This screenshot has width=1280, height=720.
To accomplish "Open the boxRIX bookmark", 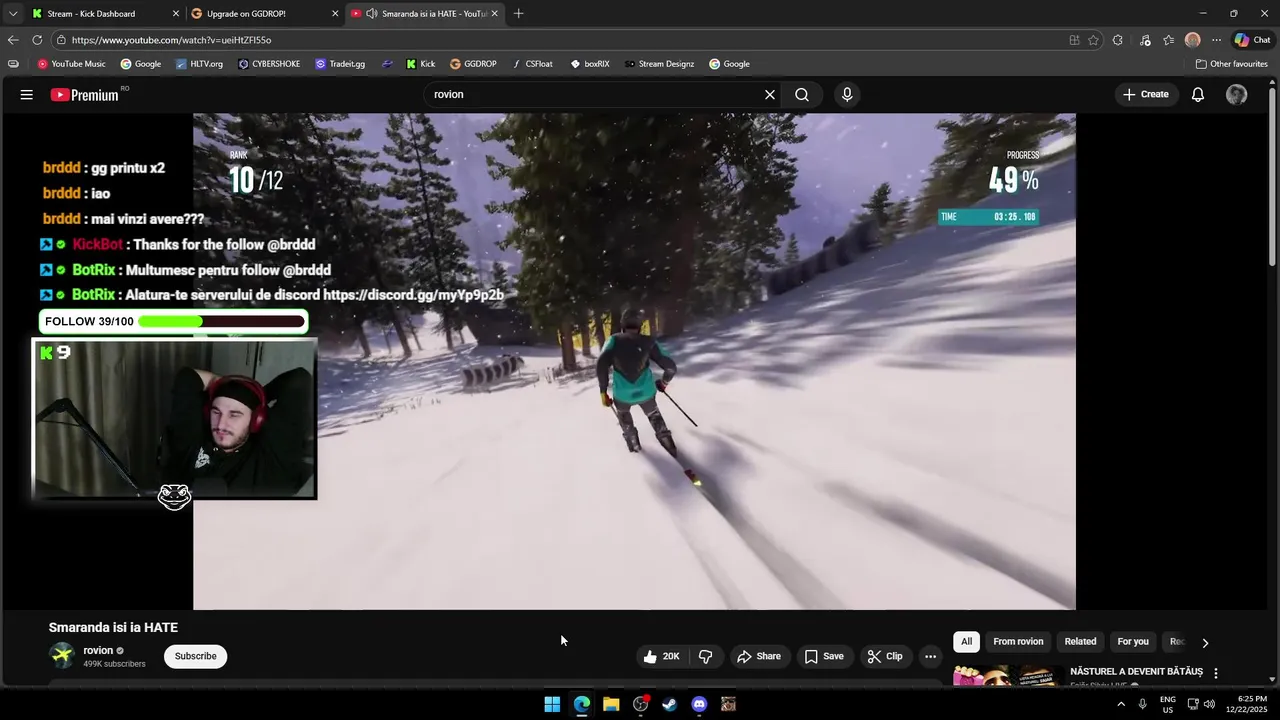I will click(589, 64).
